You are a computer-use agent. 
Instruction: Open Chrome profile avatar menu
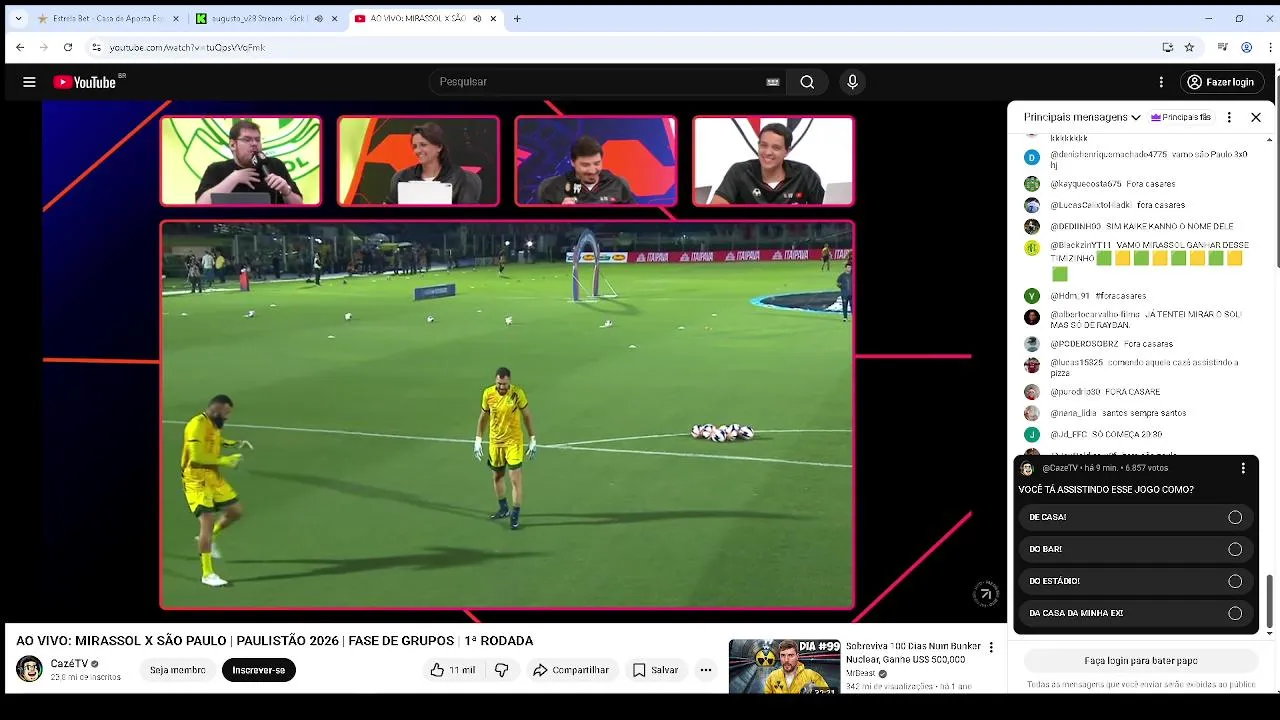(x=1246, y=47)
